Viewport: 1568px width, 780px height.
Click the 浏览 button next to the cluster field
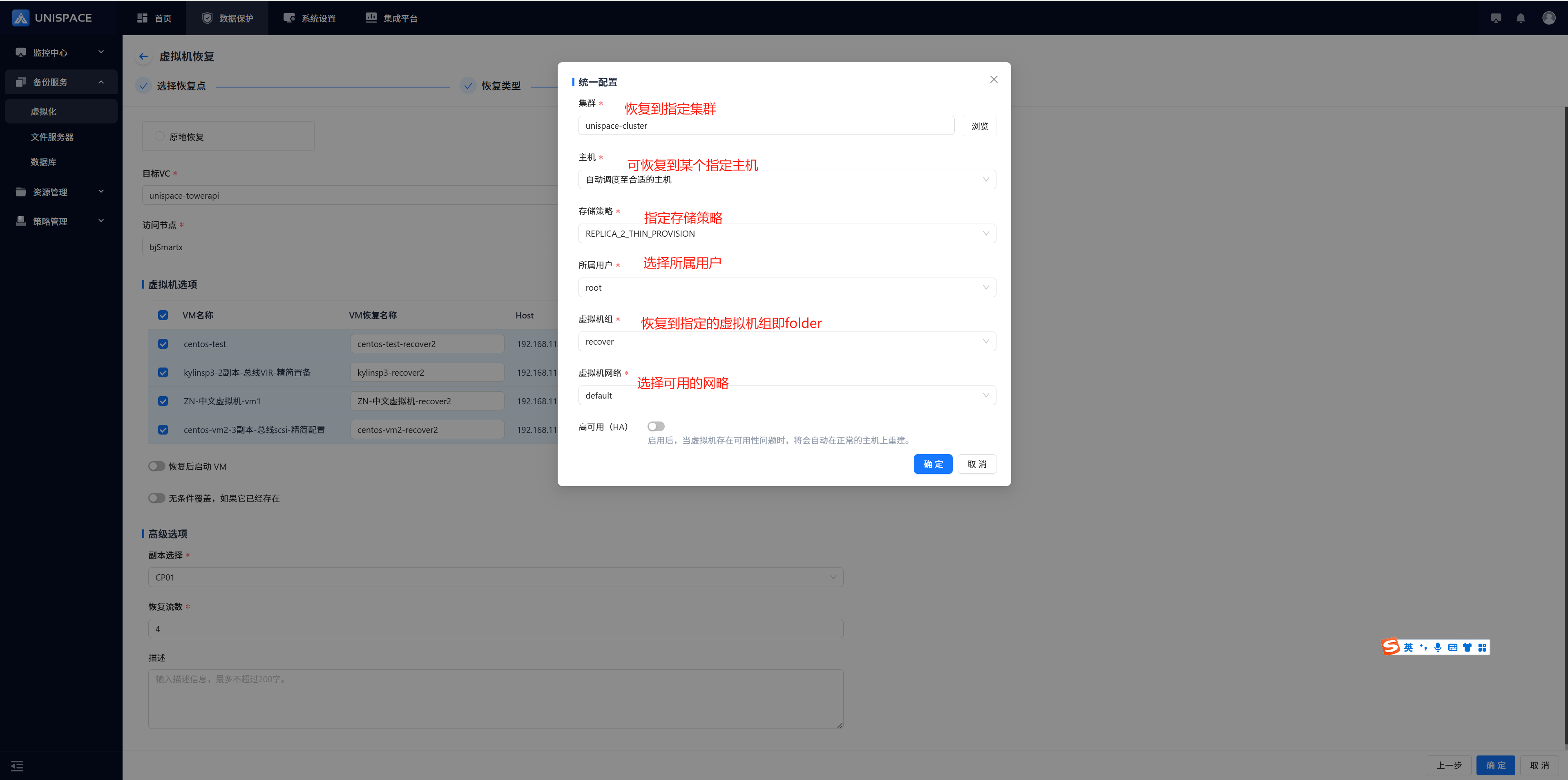click(x=979, y=126)
